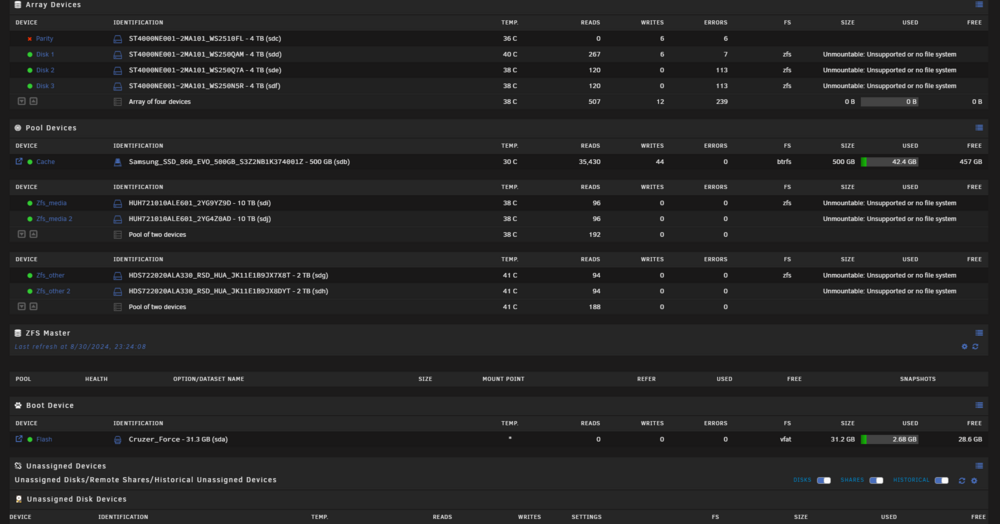Toggle the Array Devices section view icon
1000x524 pixels.
pos(979,4)
